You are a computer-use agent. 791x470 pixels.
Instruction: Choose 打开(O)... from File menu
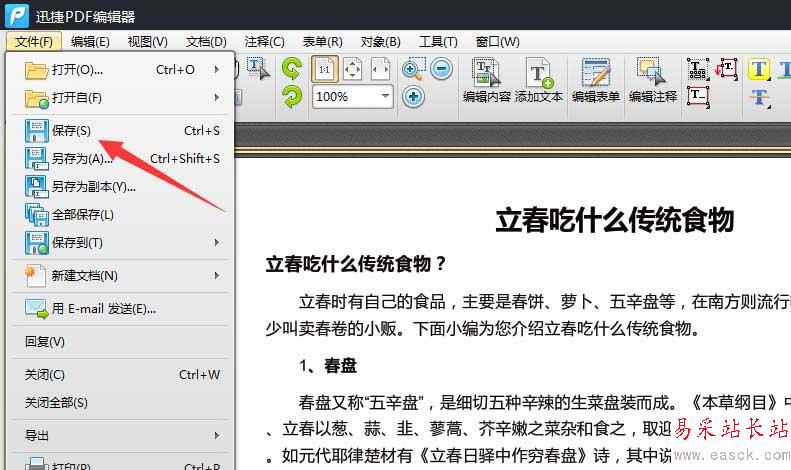[120, 70]
